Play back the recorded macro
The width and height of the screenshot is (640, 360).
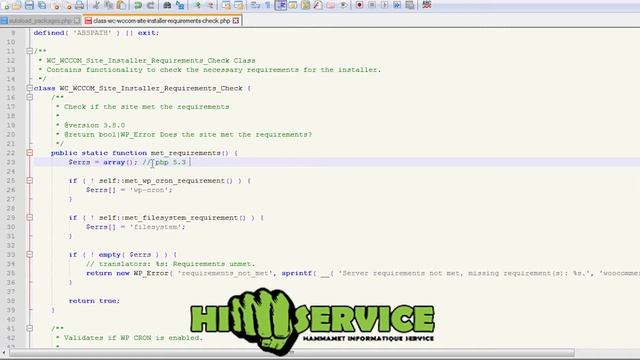[x=384, y=5]
